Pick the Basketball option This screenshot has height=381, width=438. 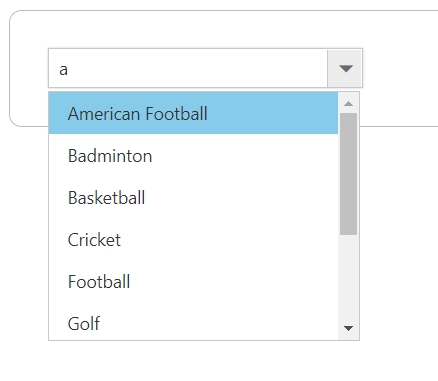tap(193, 197)
